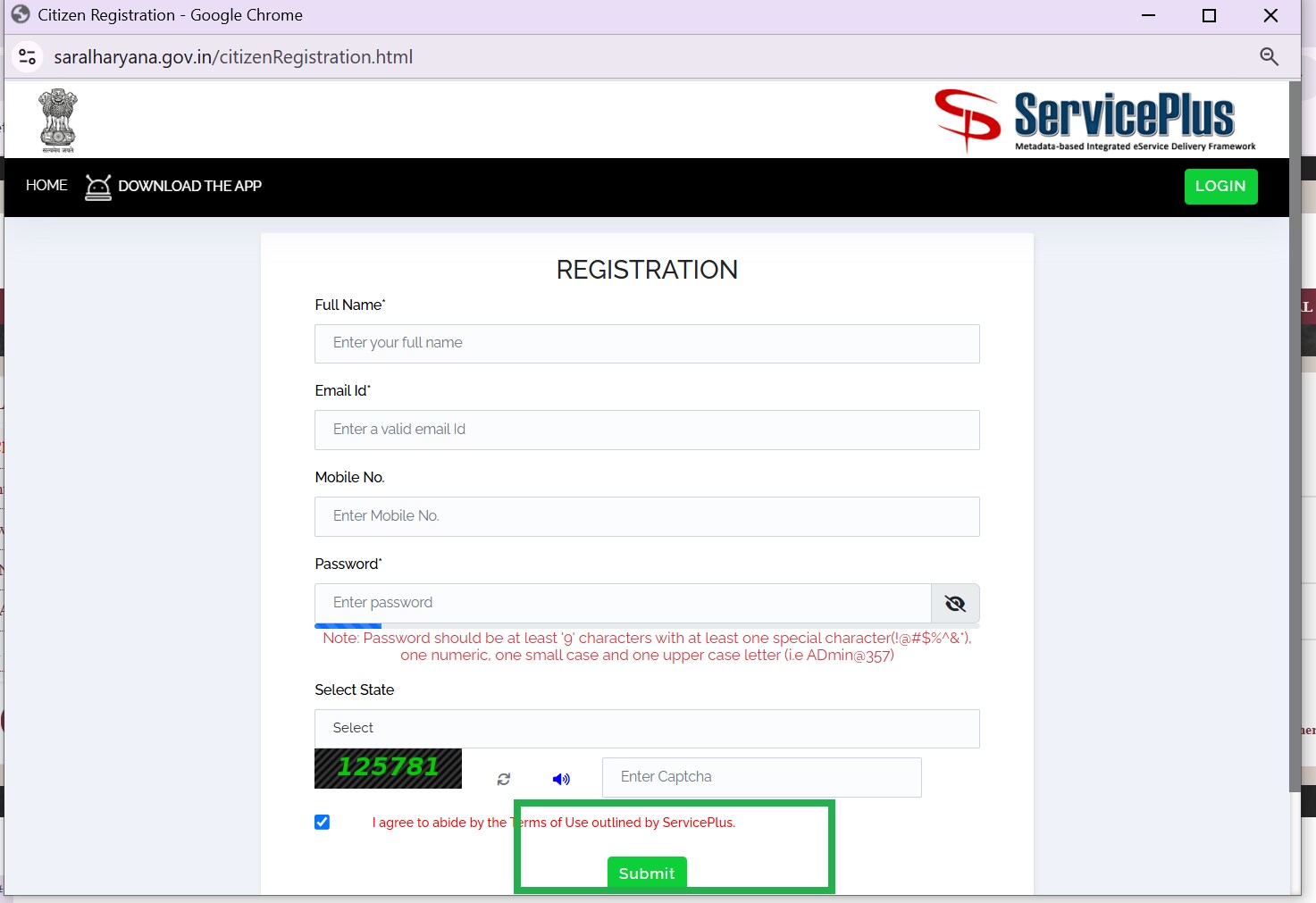
Task: Click into the Email Id field
Action: 647,430
